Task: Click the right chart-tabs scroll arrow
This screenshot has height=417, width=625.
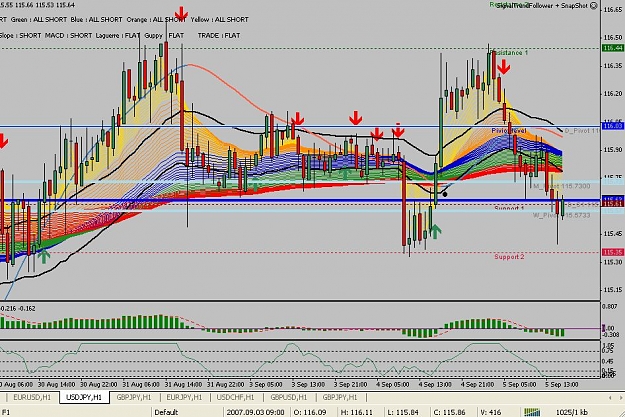Action: point(620,397)
